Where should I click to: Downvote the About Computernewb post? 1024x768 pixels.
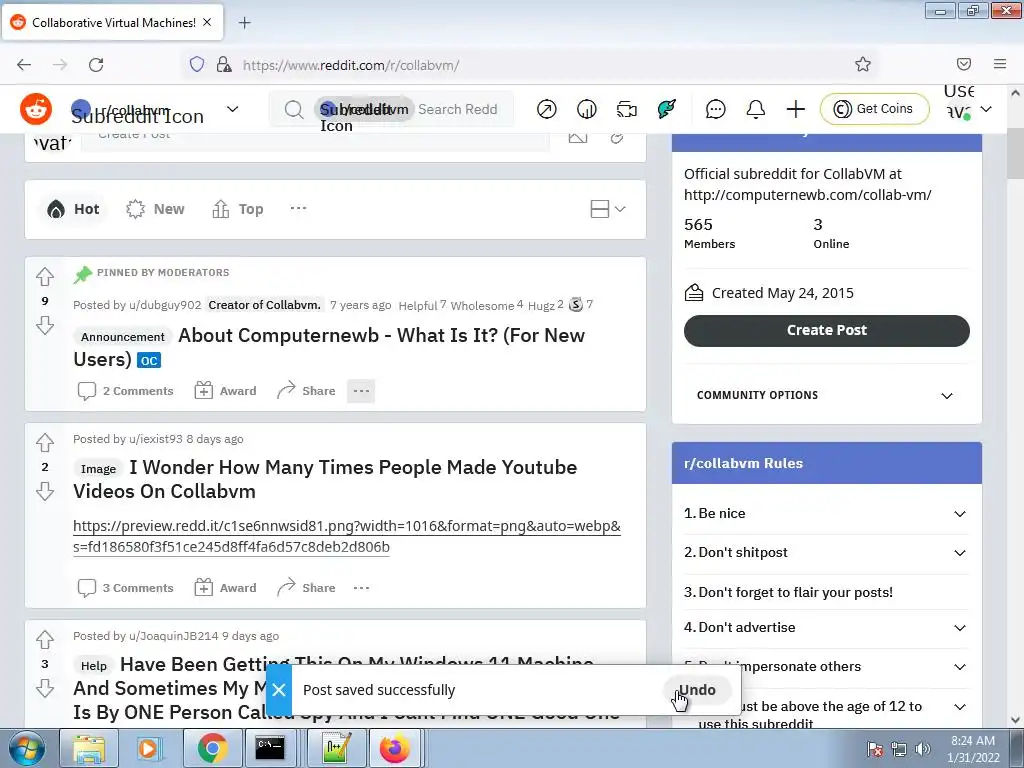pyautogui.click(x=44, y=325)
